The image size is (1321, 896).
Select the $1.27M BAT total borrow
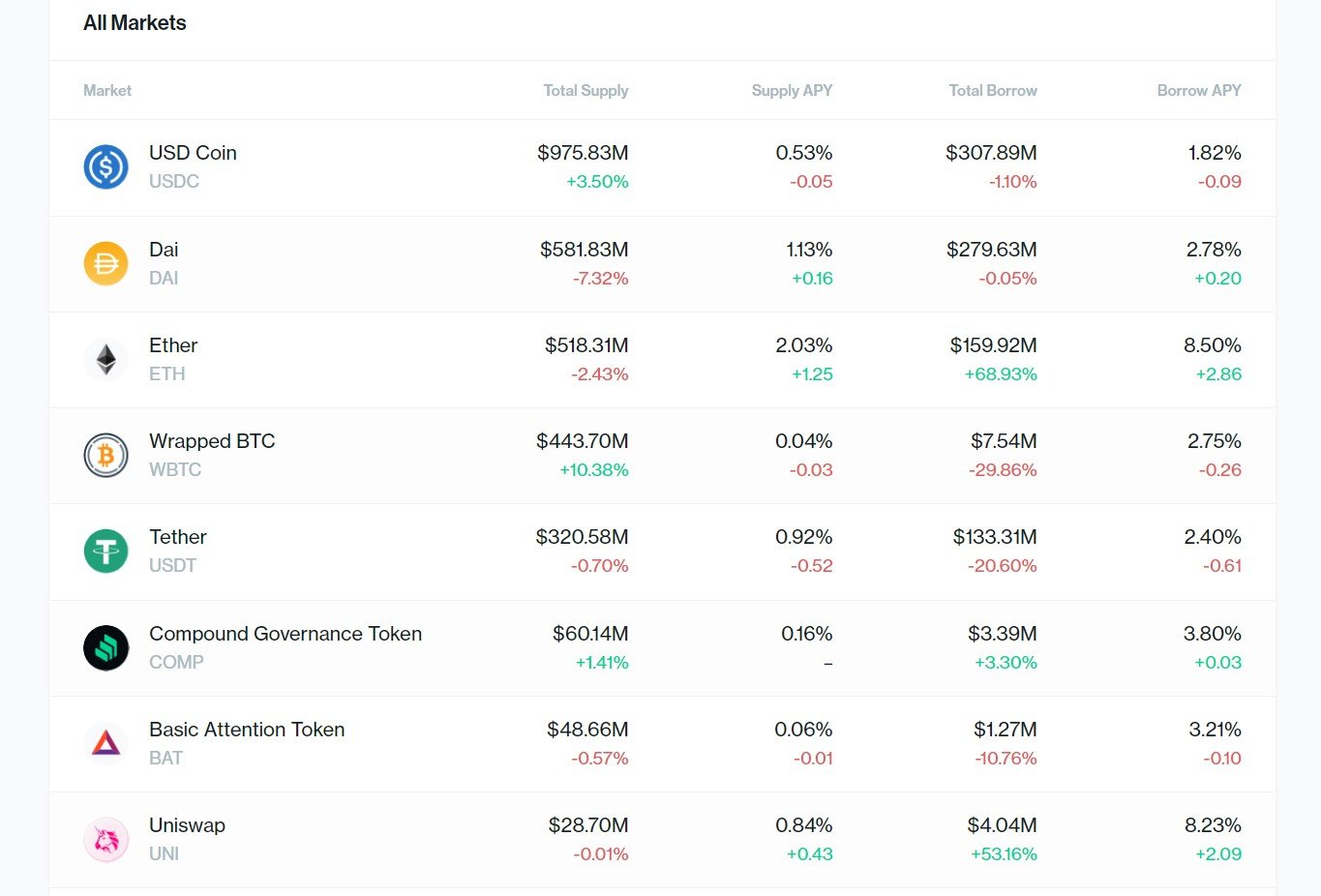(x=1006, y=730)
